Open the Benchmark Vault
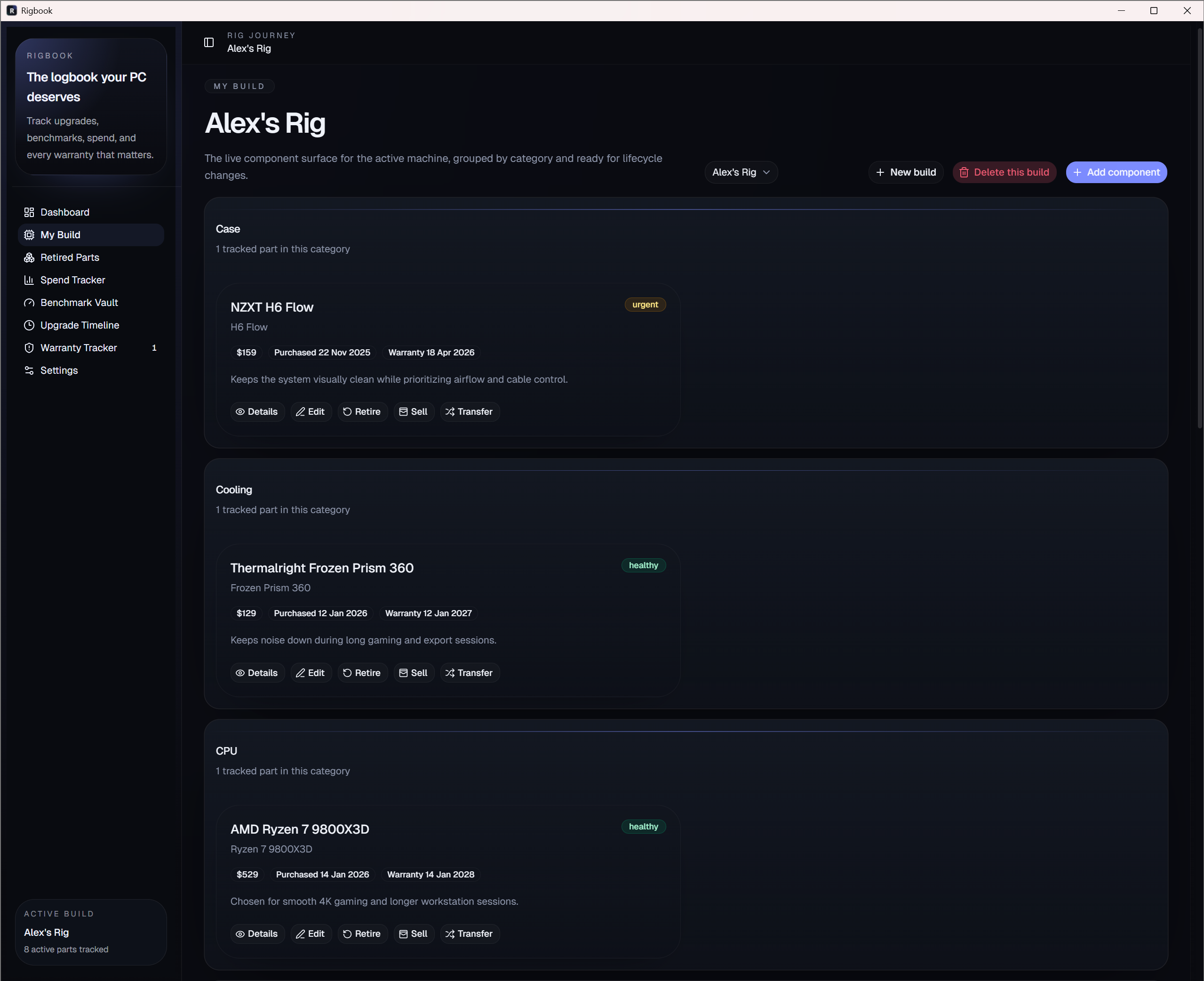This screenshot has height=981, width=1204. point(79,303)
